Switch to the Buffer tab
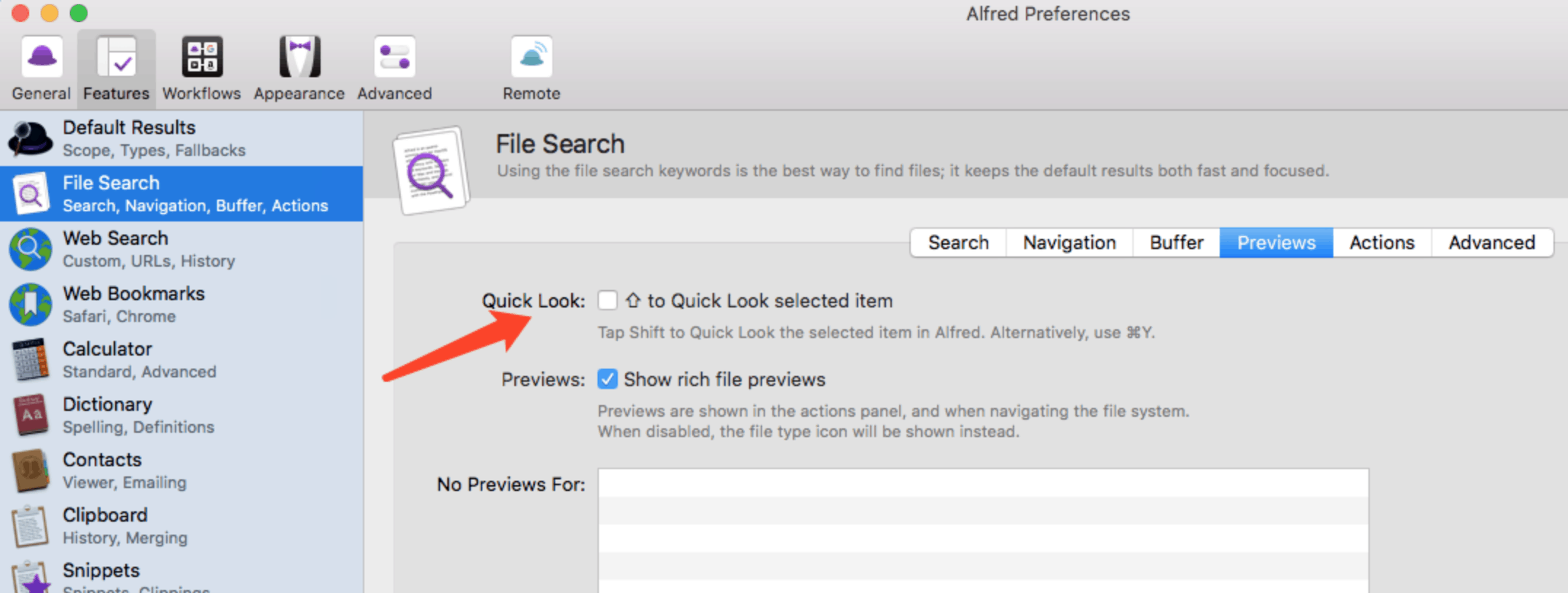The width and height of the screenshot is (1568, 593). pyautogui.click(x=1176, y=243)
